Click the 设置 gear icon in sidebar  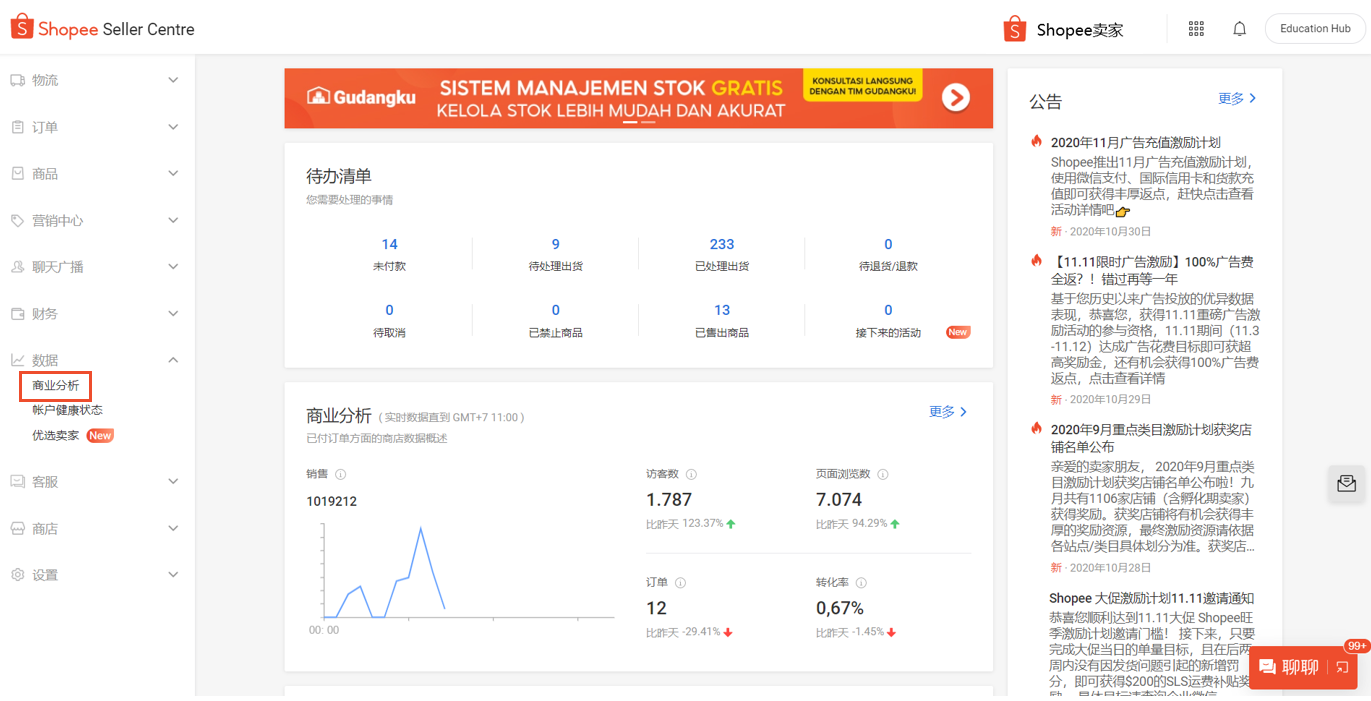17,575
